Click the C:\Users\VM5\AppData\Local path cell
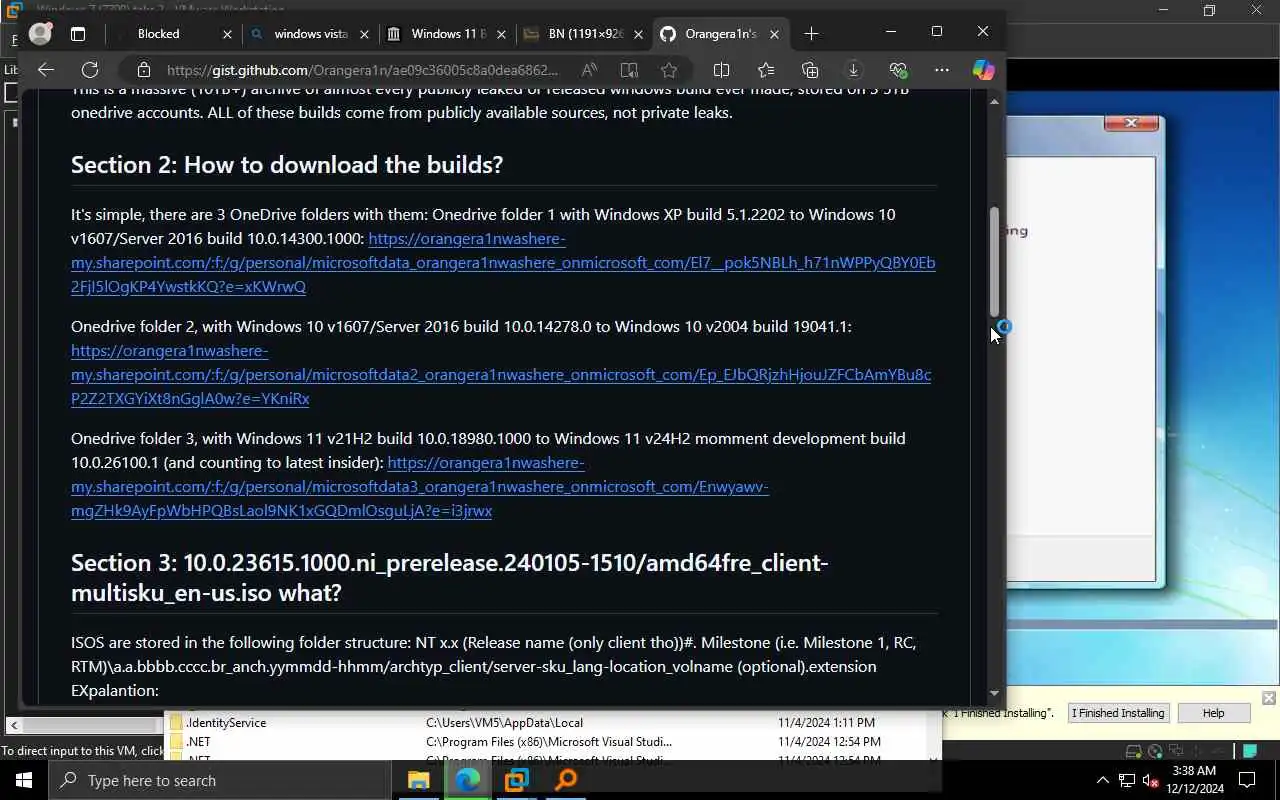This screenshot has width=1280, height=800. click(x=504, y=722)
